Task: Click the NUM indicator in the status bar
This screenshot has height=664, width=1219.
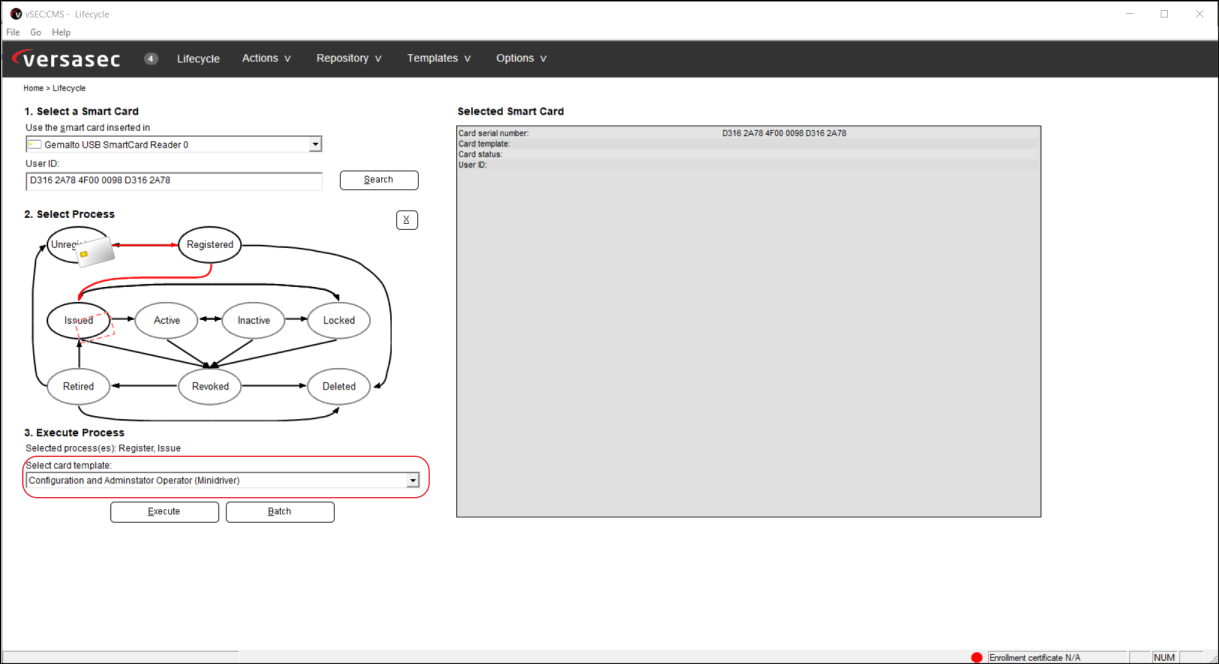Action: [x=1164, y=658]
